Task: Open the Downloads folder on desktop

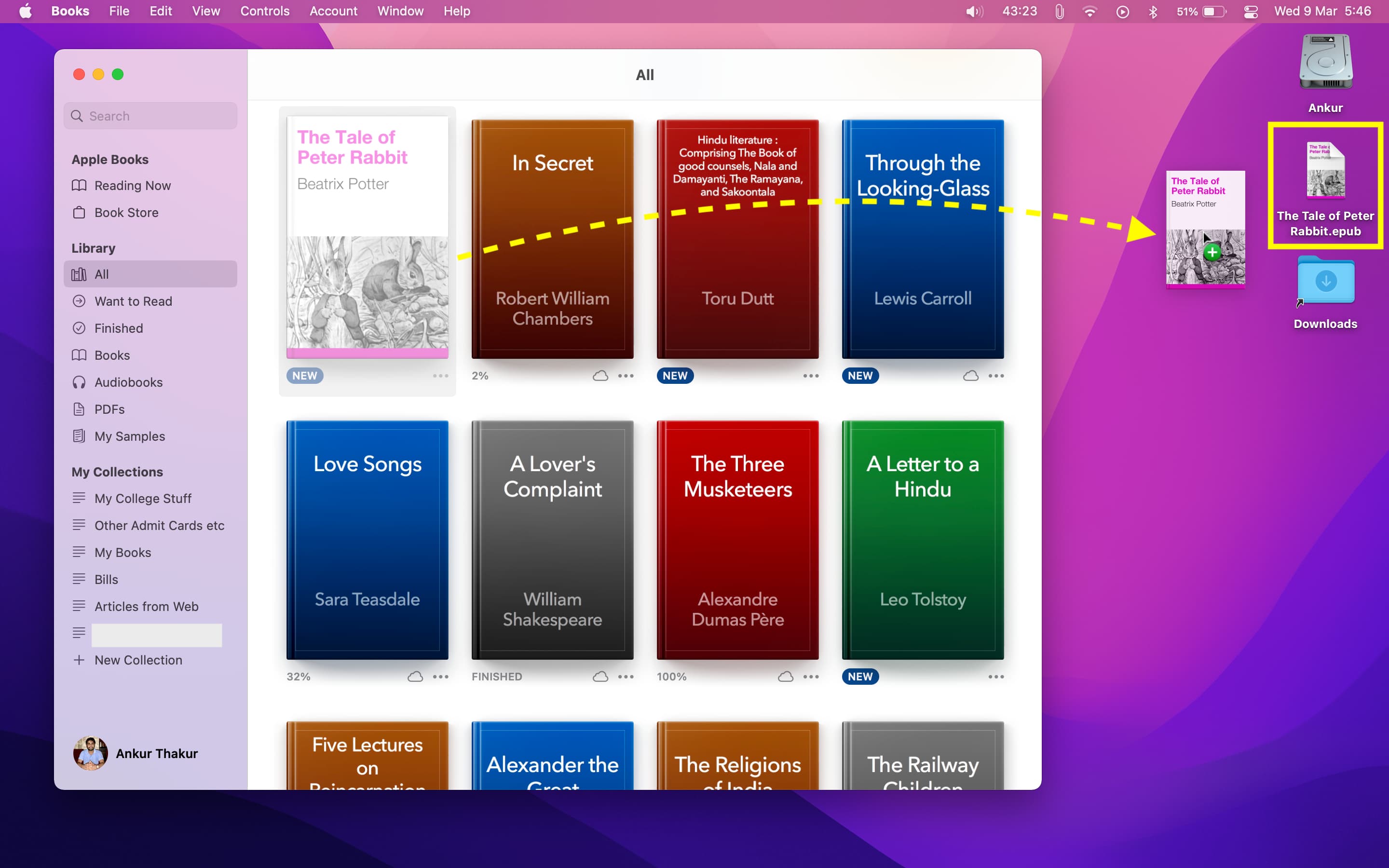Action: click(x=1325, y=281)
